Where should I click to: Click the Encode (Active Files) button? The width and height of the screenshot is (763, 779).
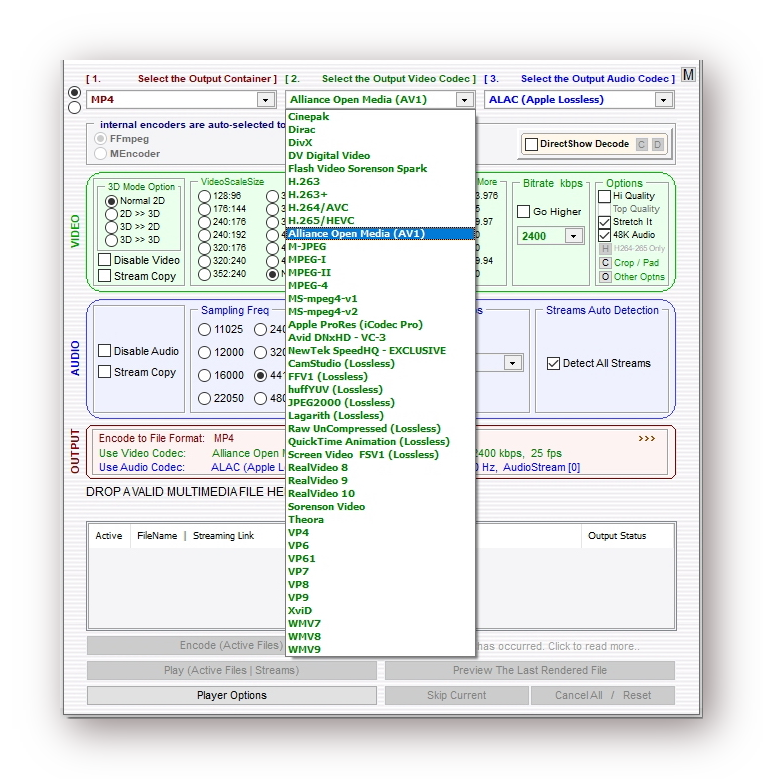coord(186,646)
